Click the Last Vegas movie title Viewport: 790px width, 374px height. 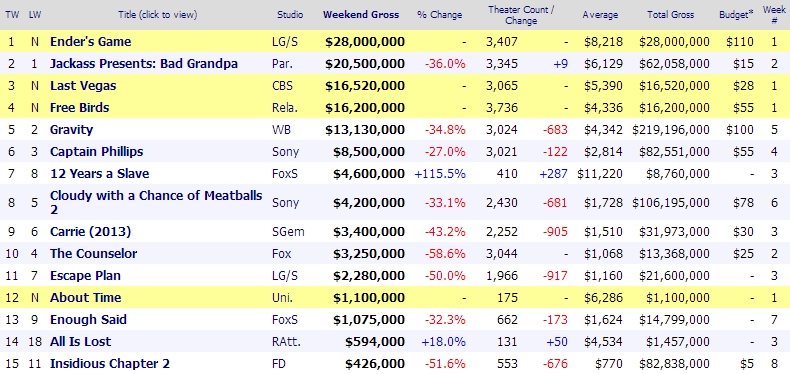click(83, 86)
